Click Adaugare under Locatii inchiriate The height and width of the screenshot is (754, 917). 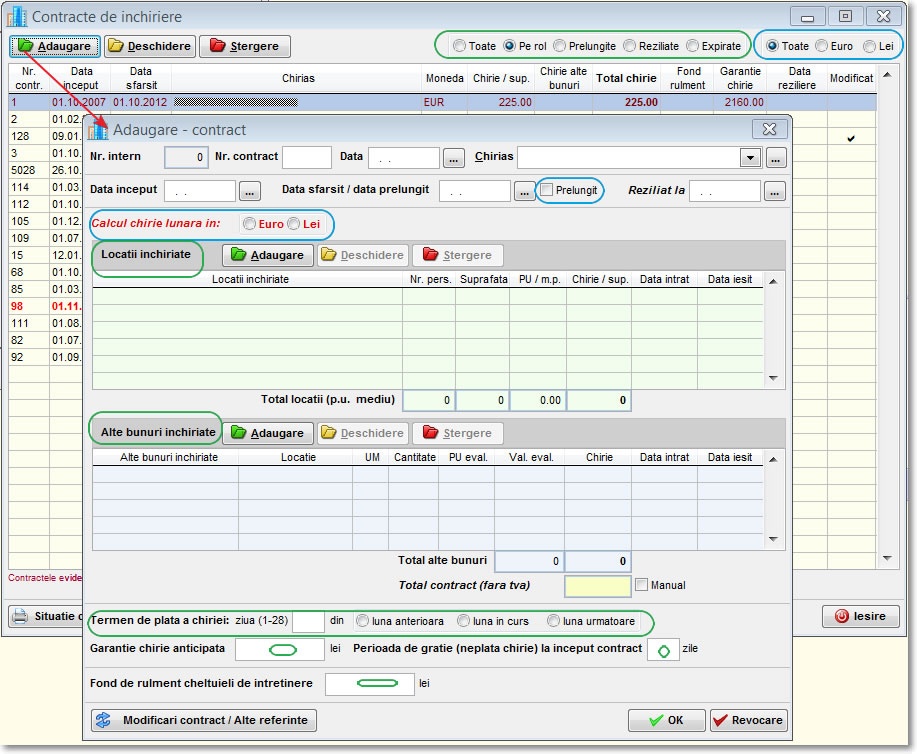click(x=268, y=255)
